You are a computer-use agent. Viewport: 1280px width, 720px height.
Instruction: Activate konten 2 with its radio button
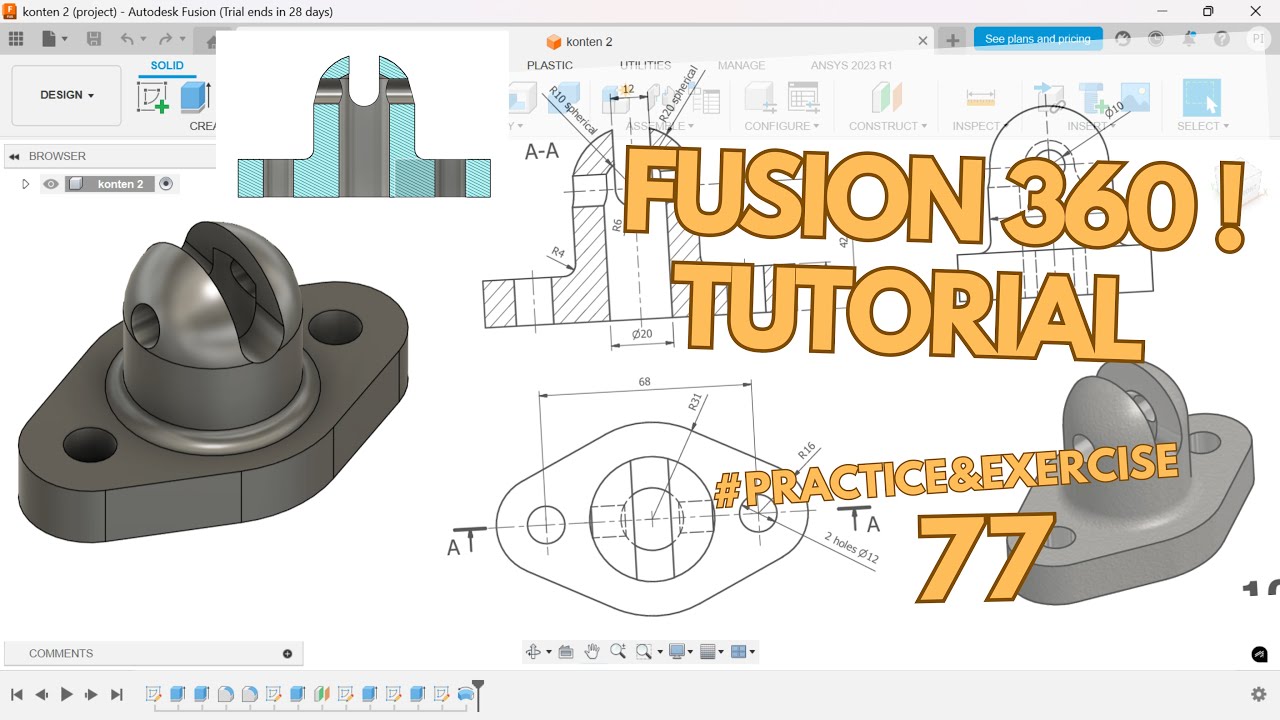click(x=166, y=184)
